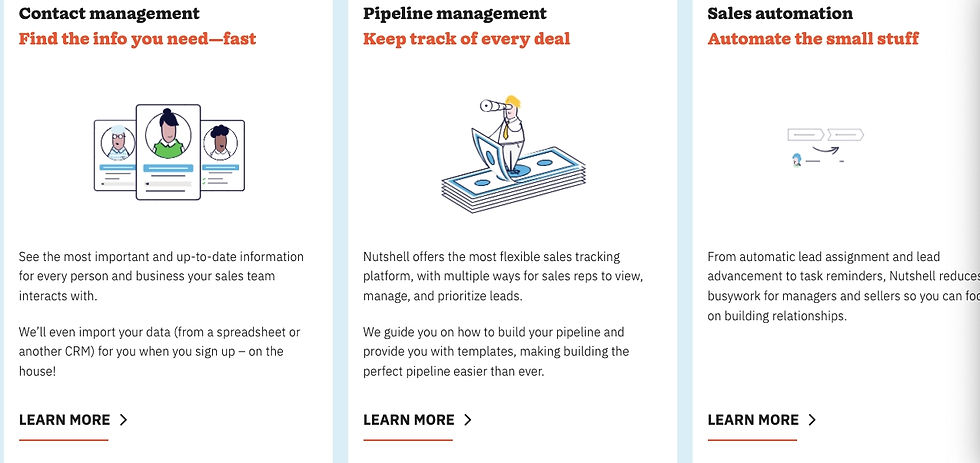This screenshot has height=463, width=980.
Task: Click chevron next to Sales automation Learn More
Action: [x=812, y=420]
